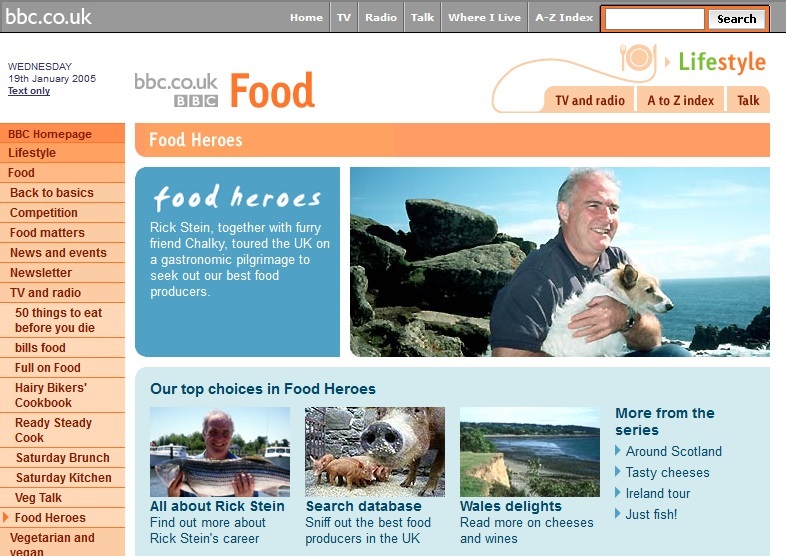Click the orange arrow marker beside Food Heroes
This screenshot has height=556, width=786.
tap(6, 517)
